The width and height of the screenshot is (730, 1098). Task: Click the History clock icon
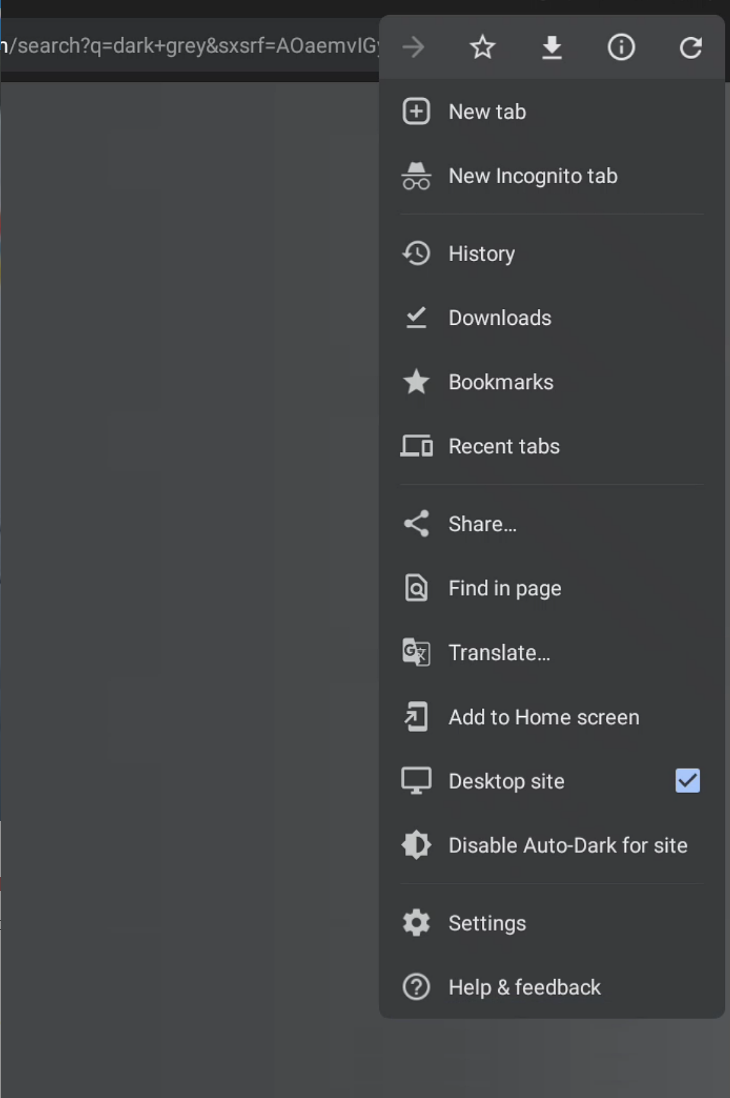416,254
